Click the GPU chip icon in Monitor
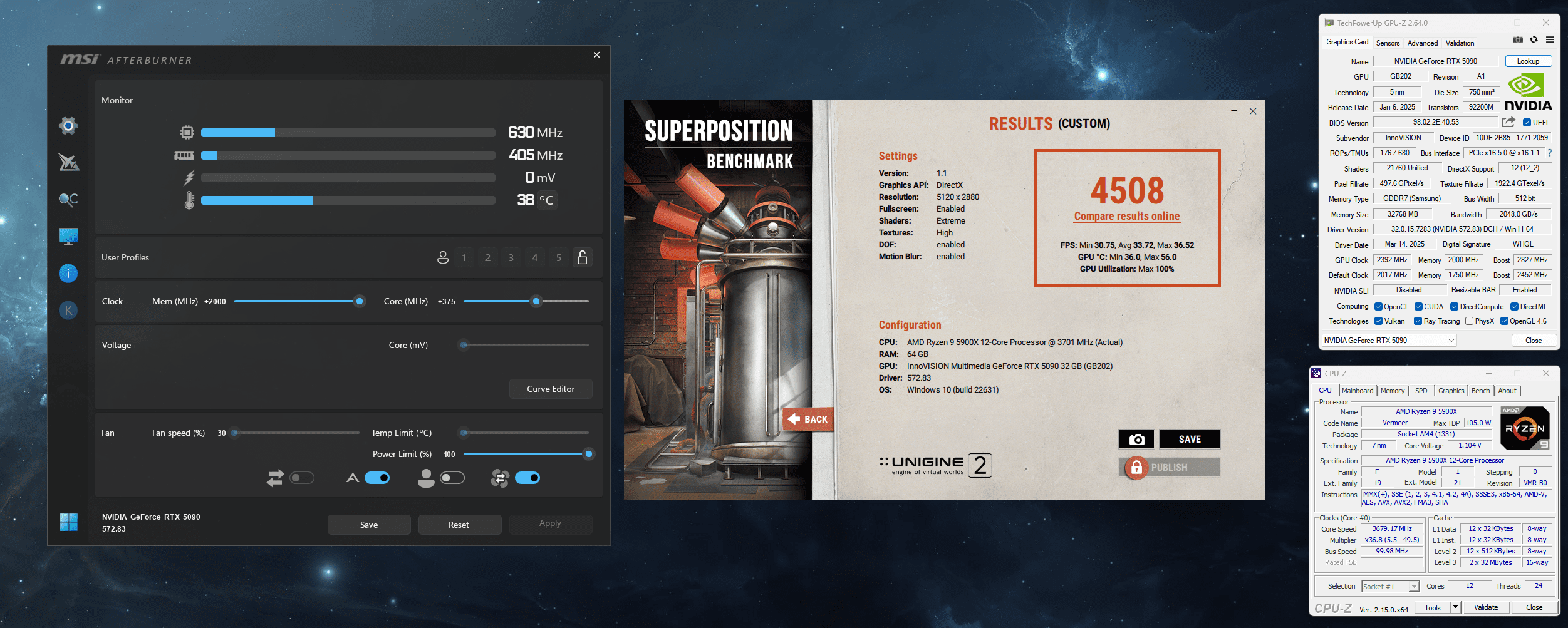 (187, 133)
